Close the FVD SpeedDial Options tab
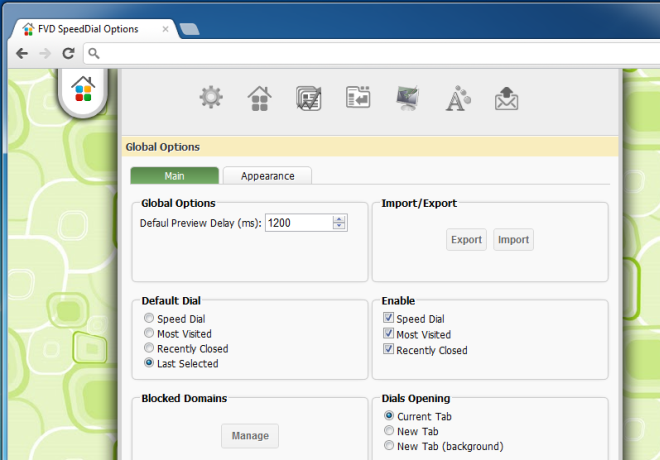This screenshot has width=660, height=460. tap(165, 29)
